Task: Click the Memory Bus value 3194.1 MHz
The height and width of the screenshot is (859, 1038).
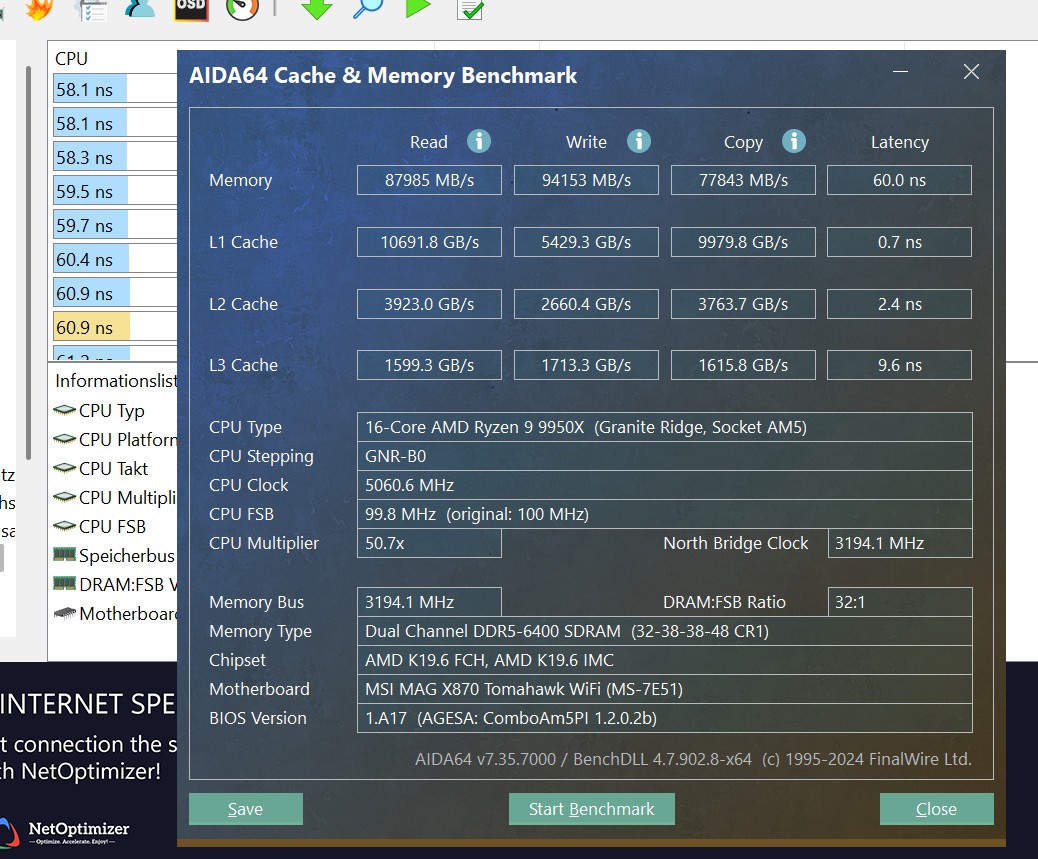Action: pyautogui.click(x=429, y=602)
